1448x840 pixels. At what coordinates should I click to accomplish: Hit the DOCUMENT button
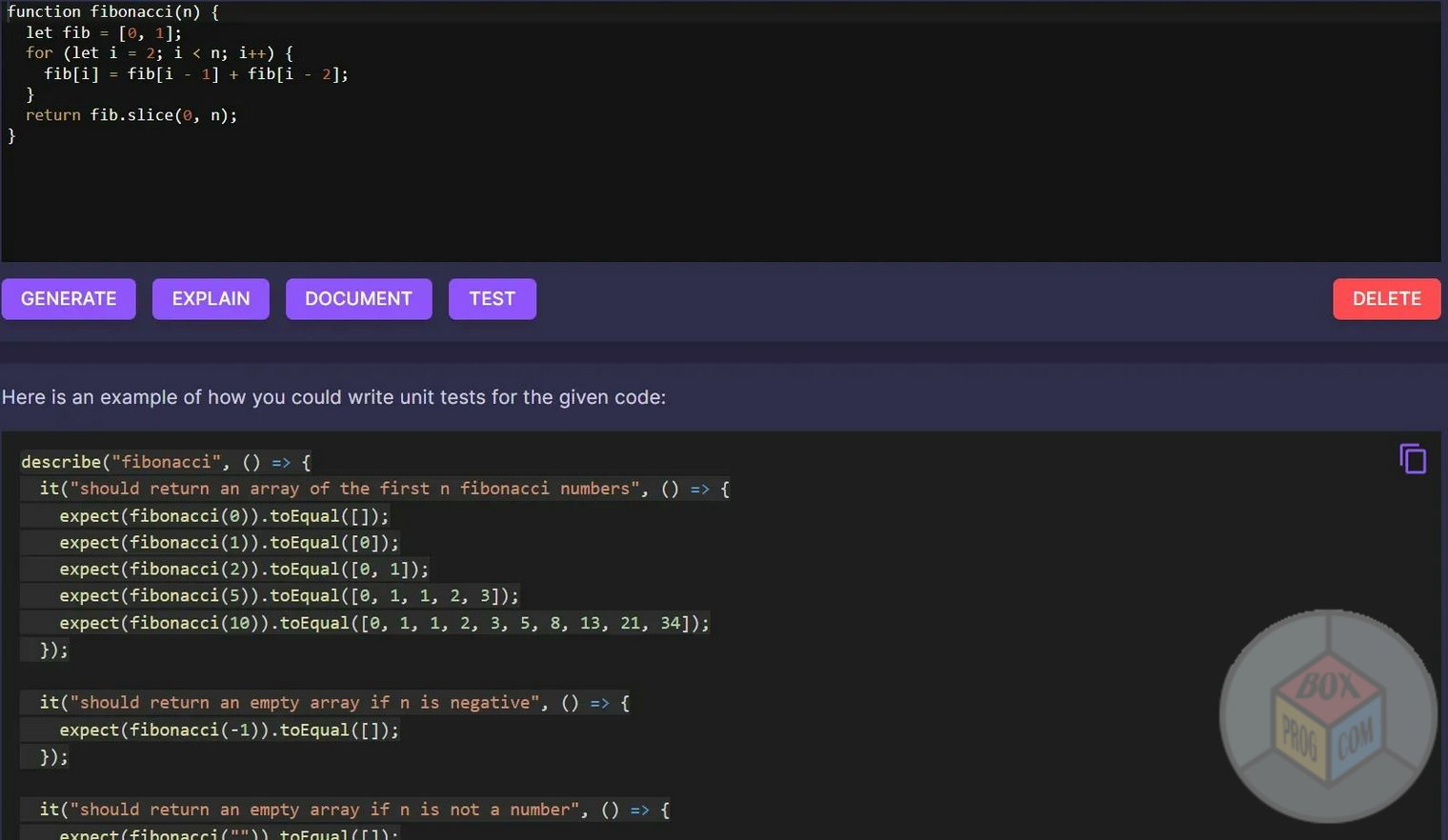[x=358, y=299]
